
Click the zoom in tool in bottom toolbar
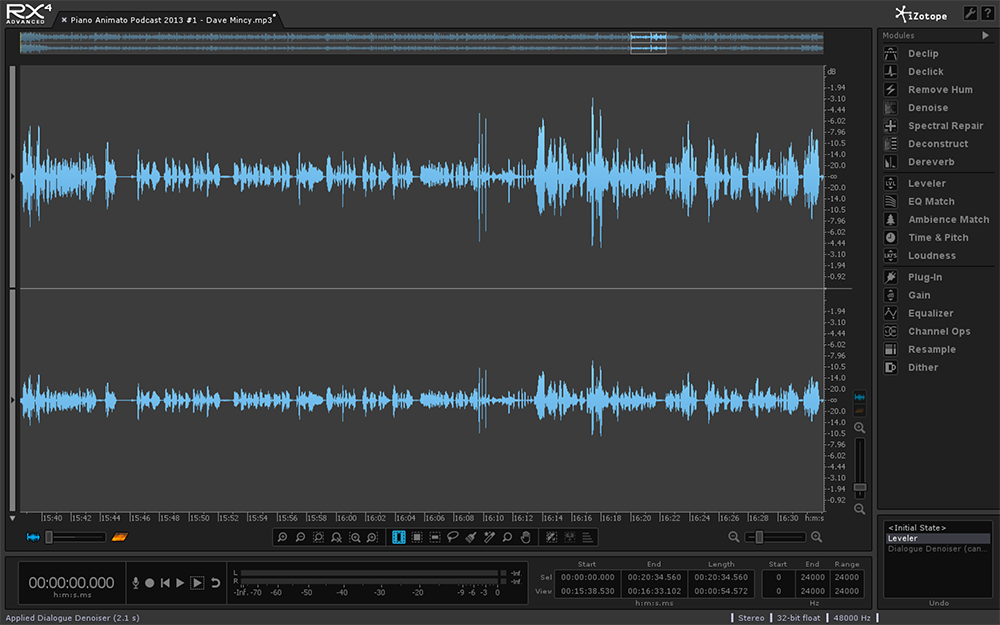(283, 538)
